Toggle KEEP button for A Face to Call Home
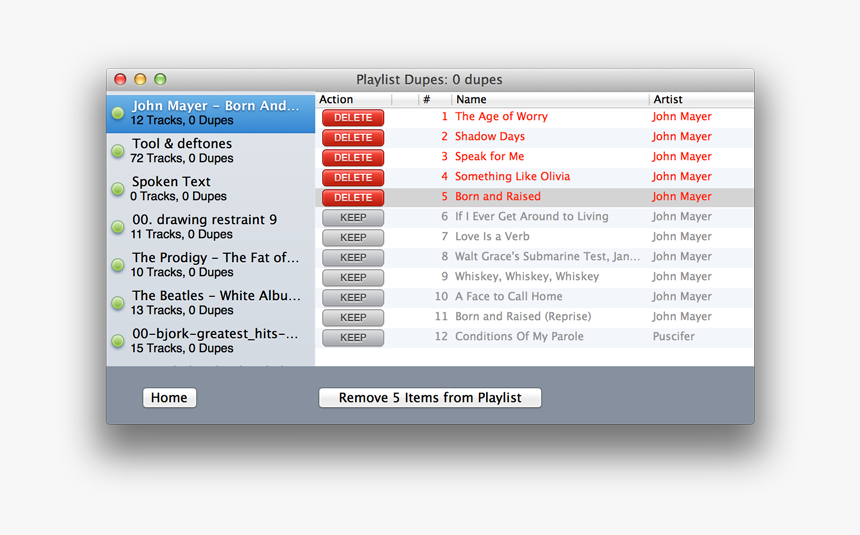The width and height of the screenshot is (860, 535). click(353, 297)
